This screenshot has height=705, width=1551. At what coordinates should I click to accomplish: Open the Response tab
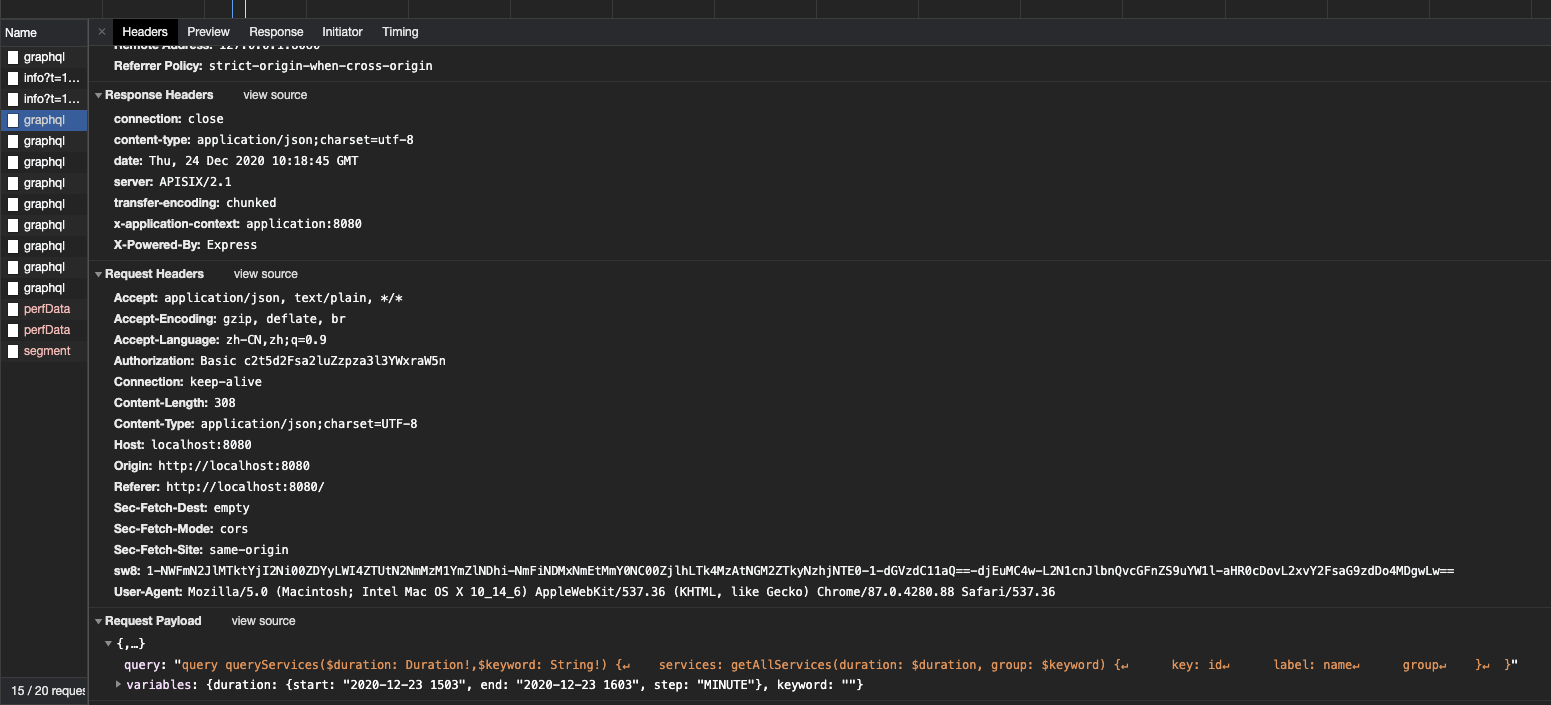(x=276, y=32)
